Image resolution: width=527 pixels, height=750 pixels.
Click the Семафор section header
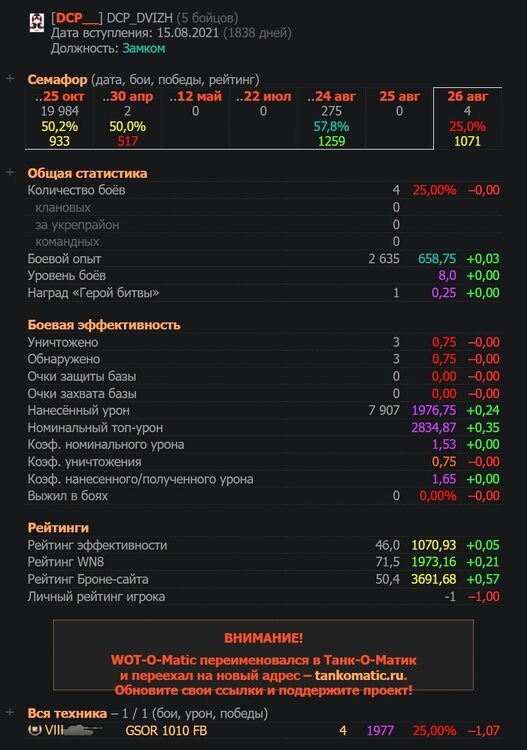pyautogui.click(x=57, y=79)
